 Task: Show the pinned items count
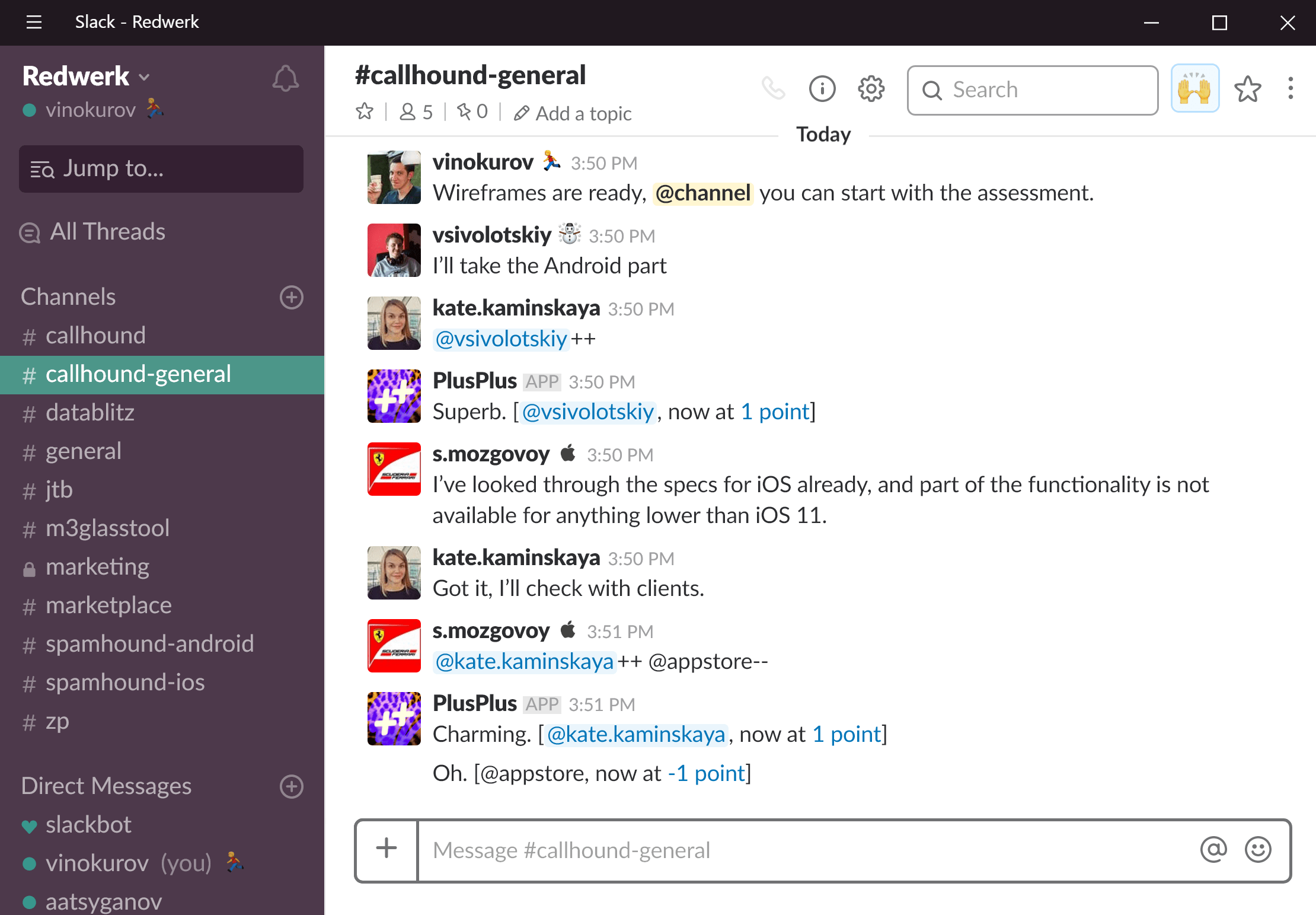tap(472, 111)
